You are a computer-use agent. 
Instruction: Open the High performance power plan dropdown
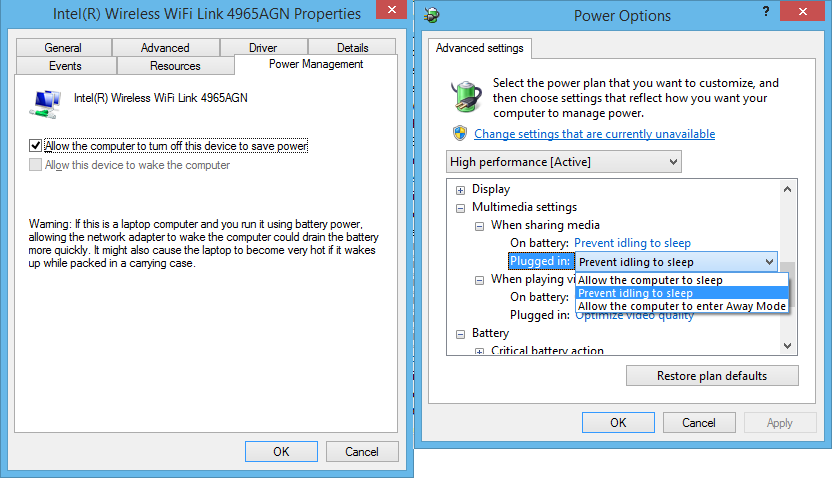[x=564, y=162]
